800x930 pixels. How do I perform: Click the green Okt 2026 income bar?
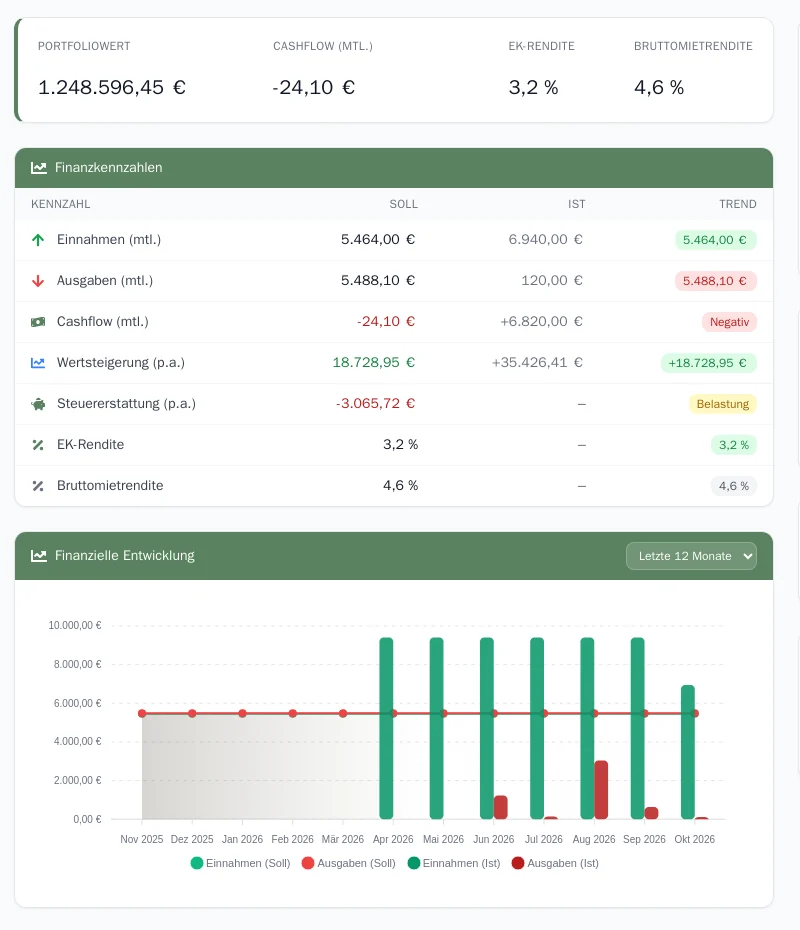pyautogui.click(x=688, y=752)
